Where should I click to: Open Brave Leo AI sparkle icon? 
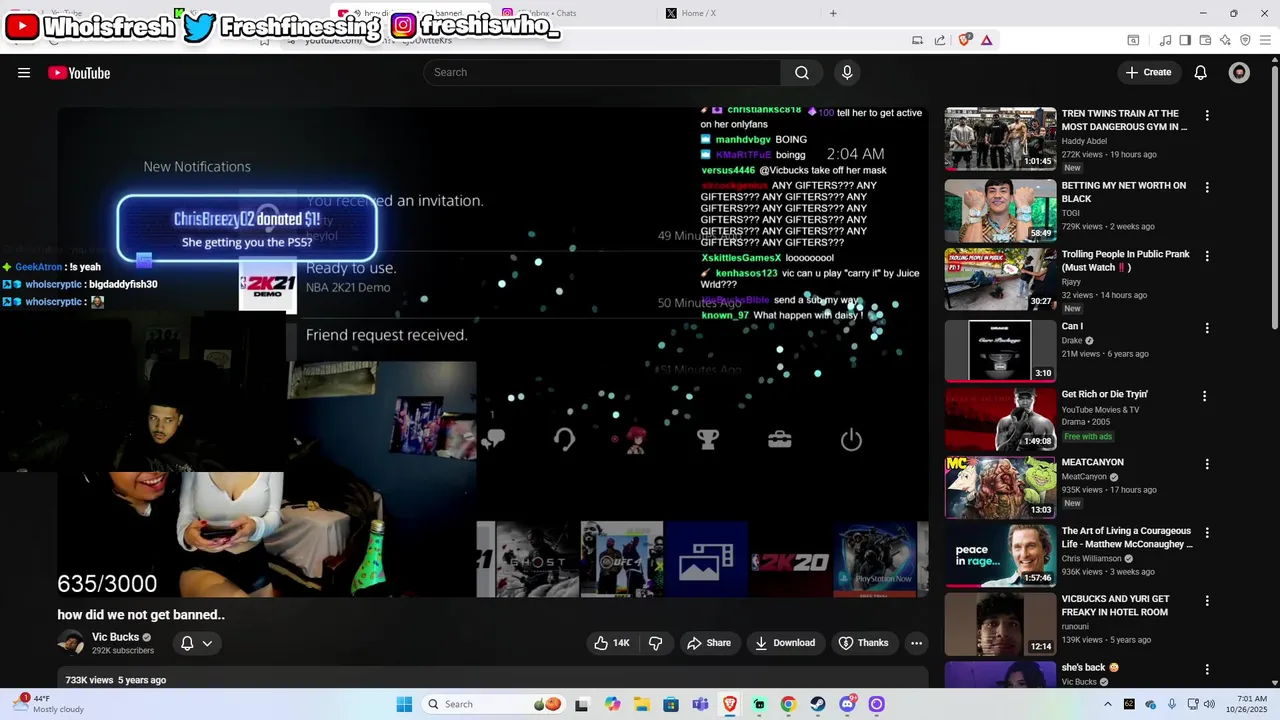(1225, 40)
